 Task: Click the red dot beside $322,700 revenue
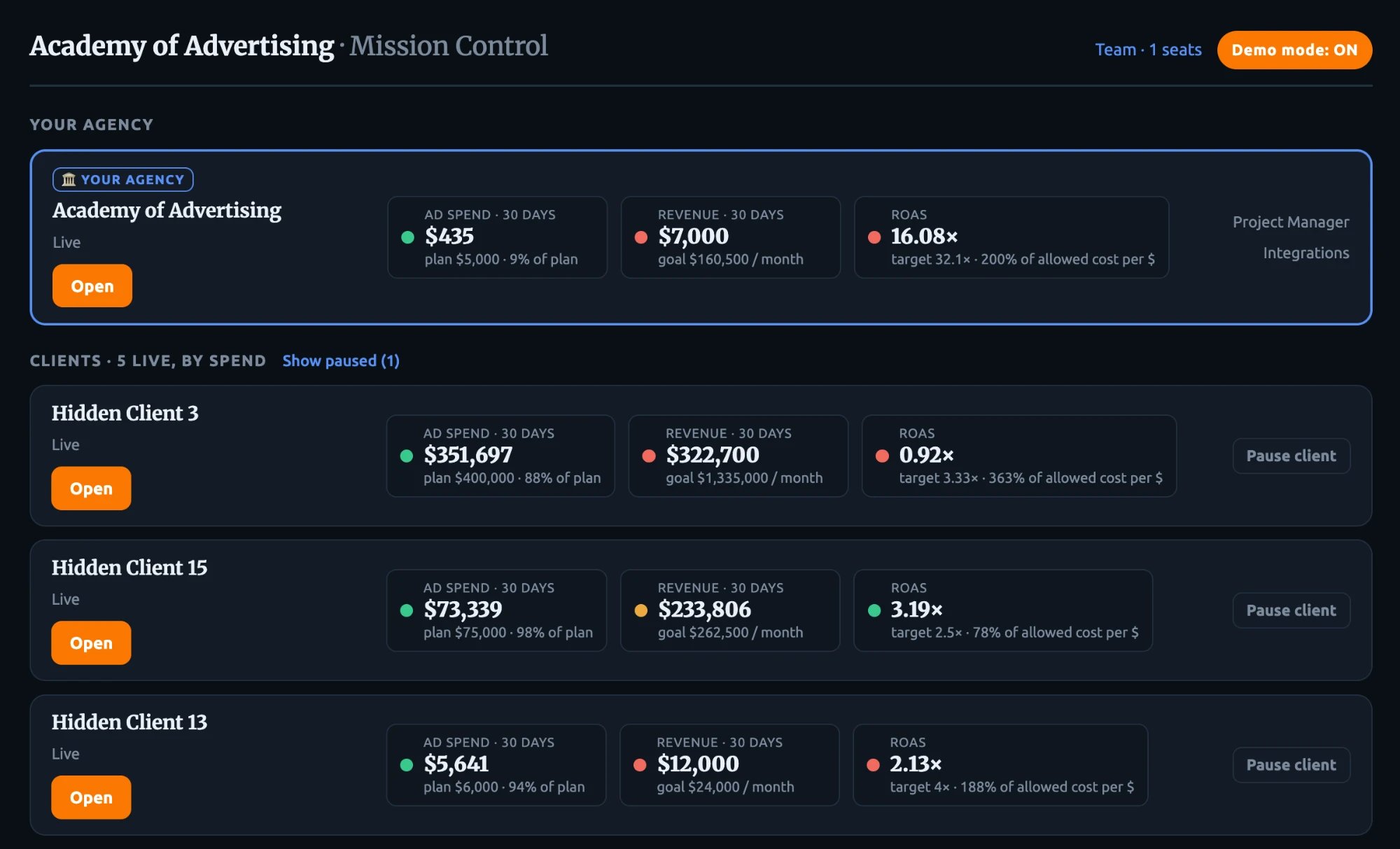[x=649, y=456]
